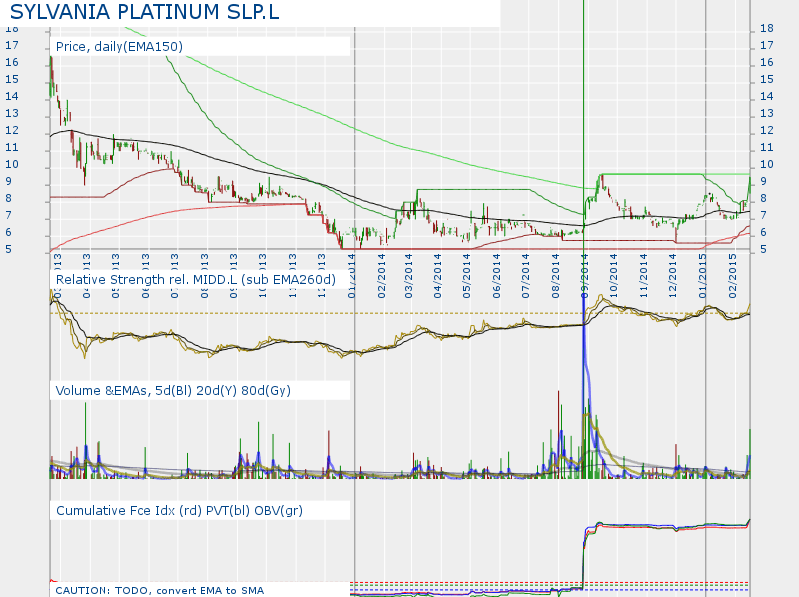Click price 18 on the right price axis
Image resolution: width=799 pixels, height=597 pixels.
(767, 29)
